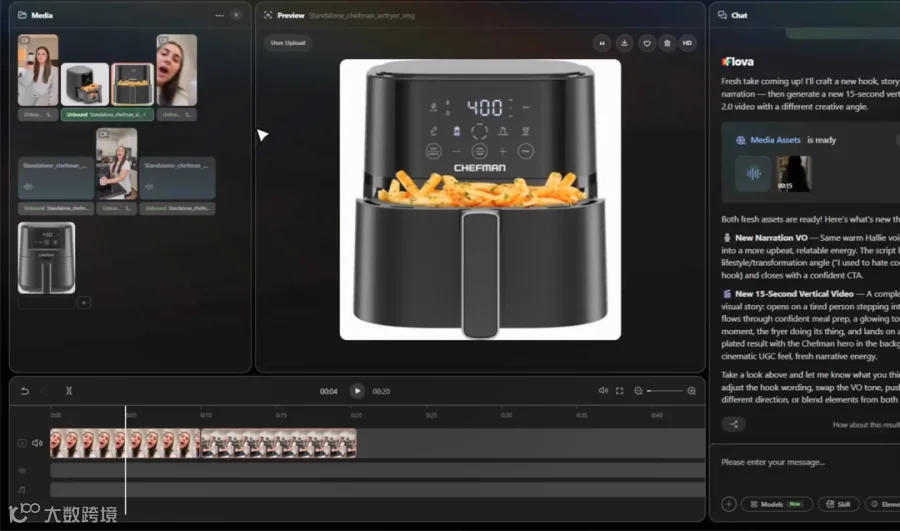
Task: Click the air fryer image in preview
Action: (x=480, y=199)
